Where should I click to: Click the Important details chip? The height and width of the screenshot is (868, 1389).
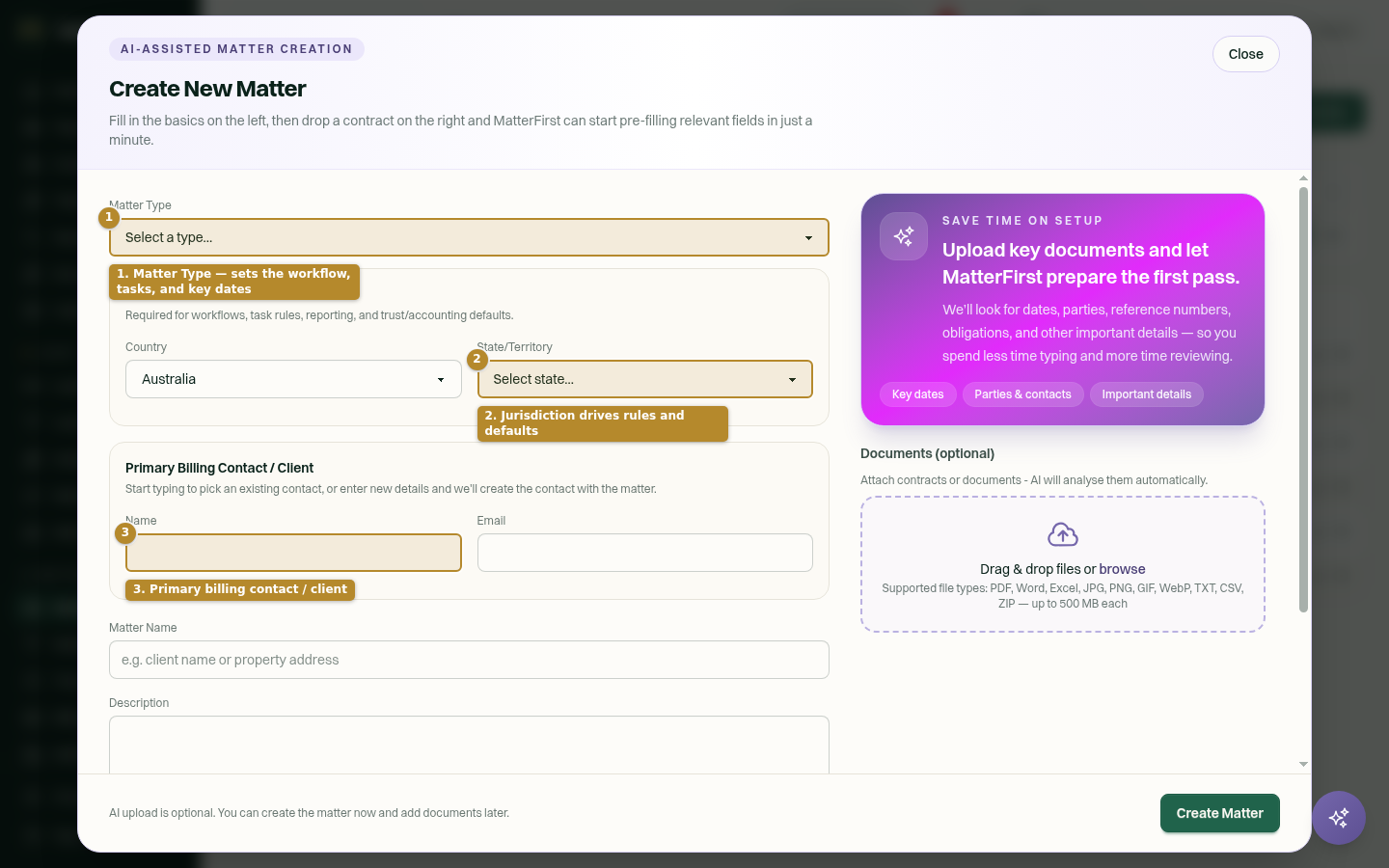(1146, 394)
